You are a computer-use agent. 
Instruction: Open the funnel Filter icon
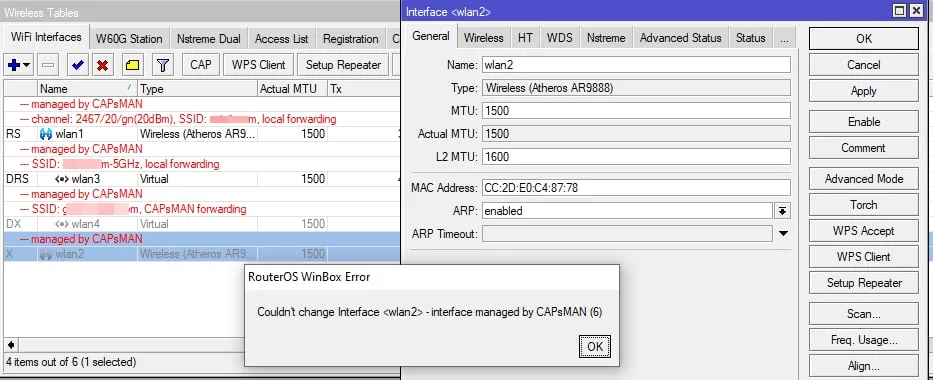[x=162, y=65]
